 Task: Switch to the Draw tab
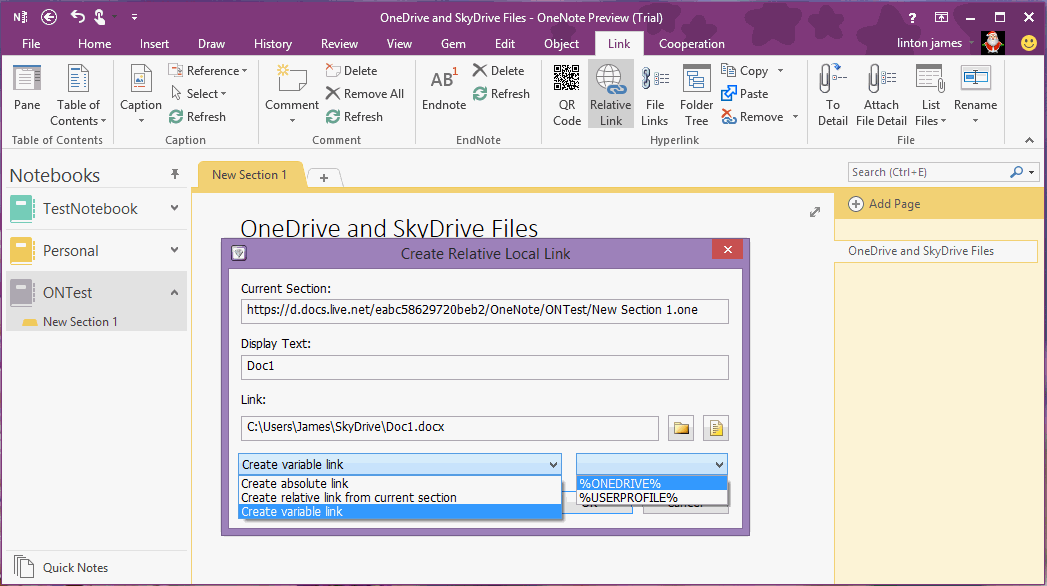coord(212,44)
